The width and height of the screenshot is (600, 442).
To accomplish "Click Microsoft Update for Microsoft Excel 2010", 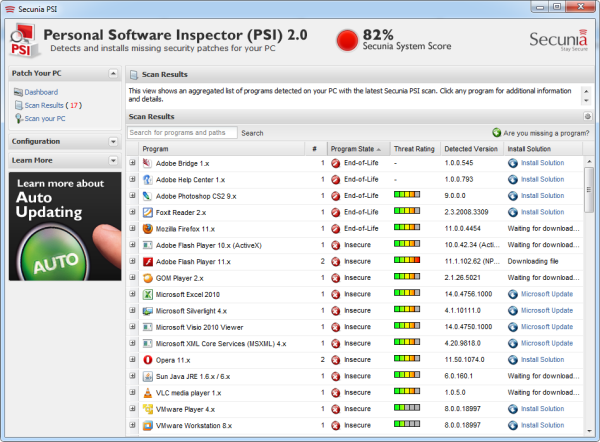I will (x=547, y=294).
